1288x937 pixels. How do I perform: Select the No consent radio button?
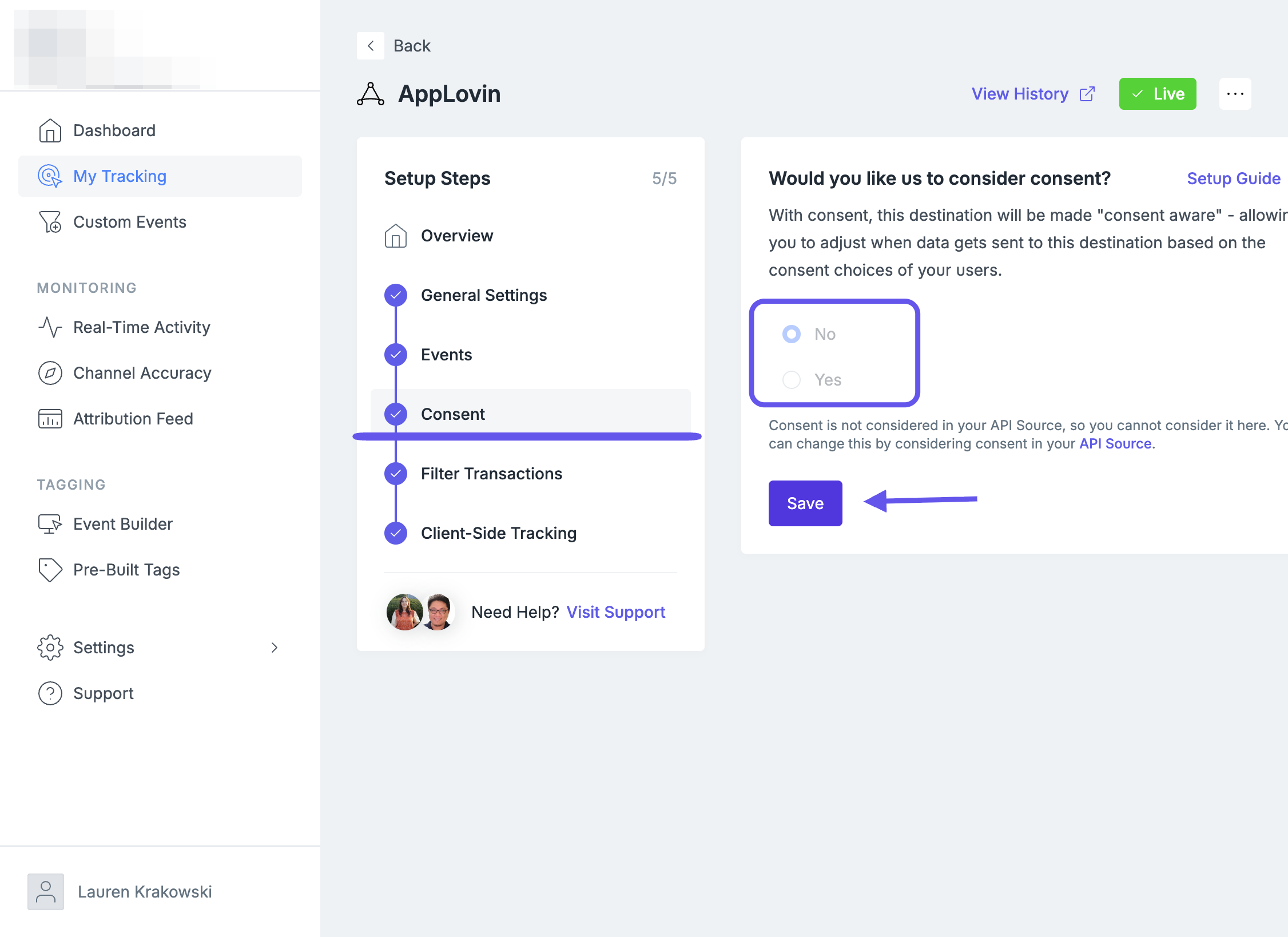click(x=792, y=334)
